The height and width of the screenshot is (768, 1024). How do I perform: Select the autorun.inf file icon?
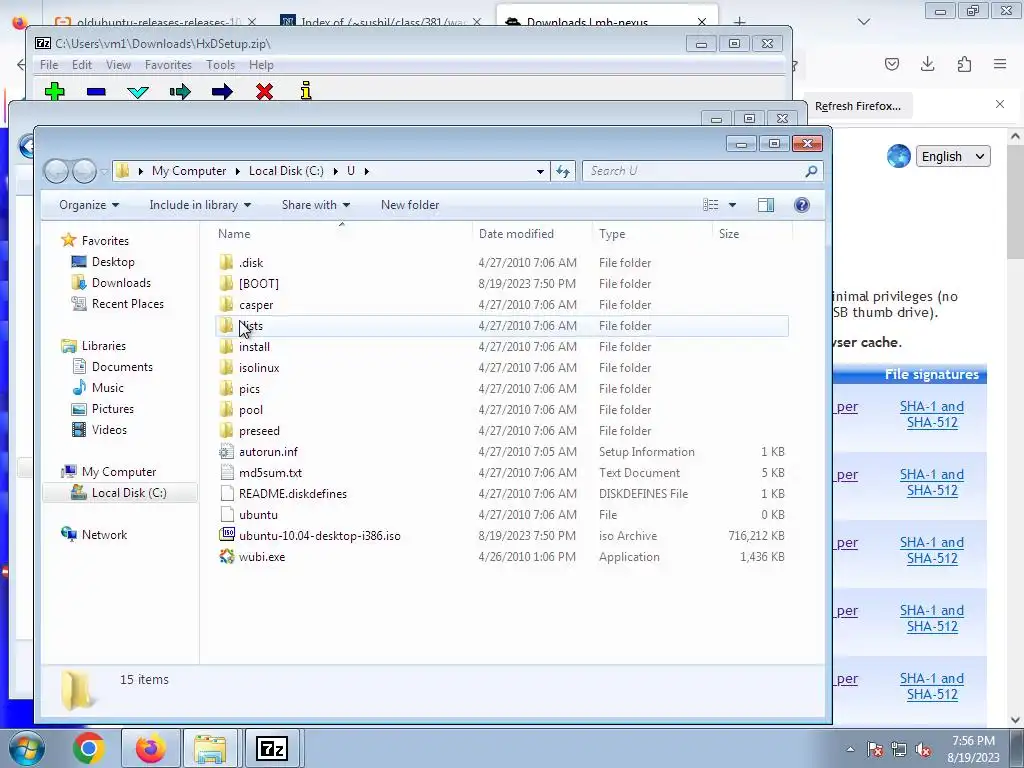tap(226, 452)
